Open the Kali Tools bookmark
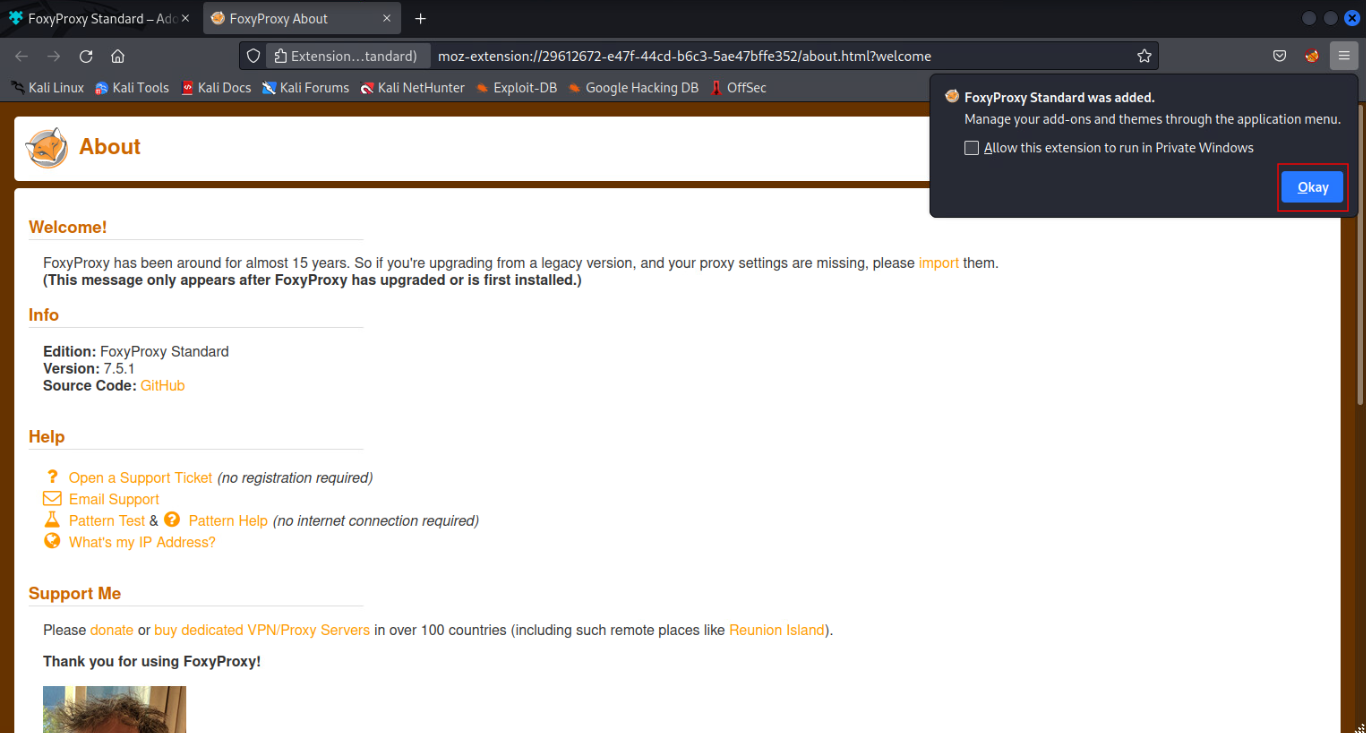 (x=132, y=88)
